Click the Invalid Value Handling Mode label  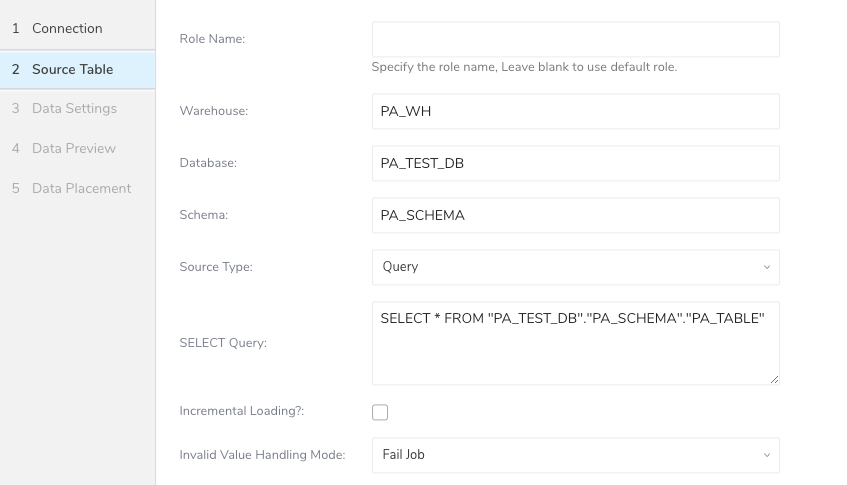click(262, 455)
